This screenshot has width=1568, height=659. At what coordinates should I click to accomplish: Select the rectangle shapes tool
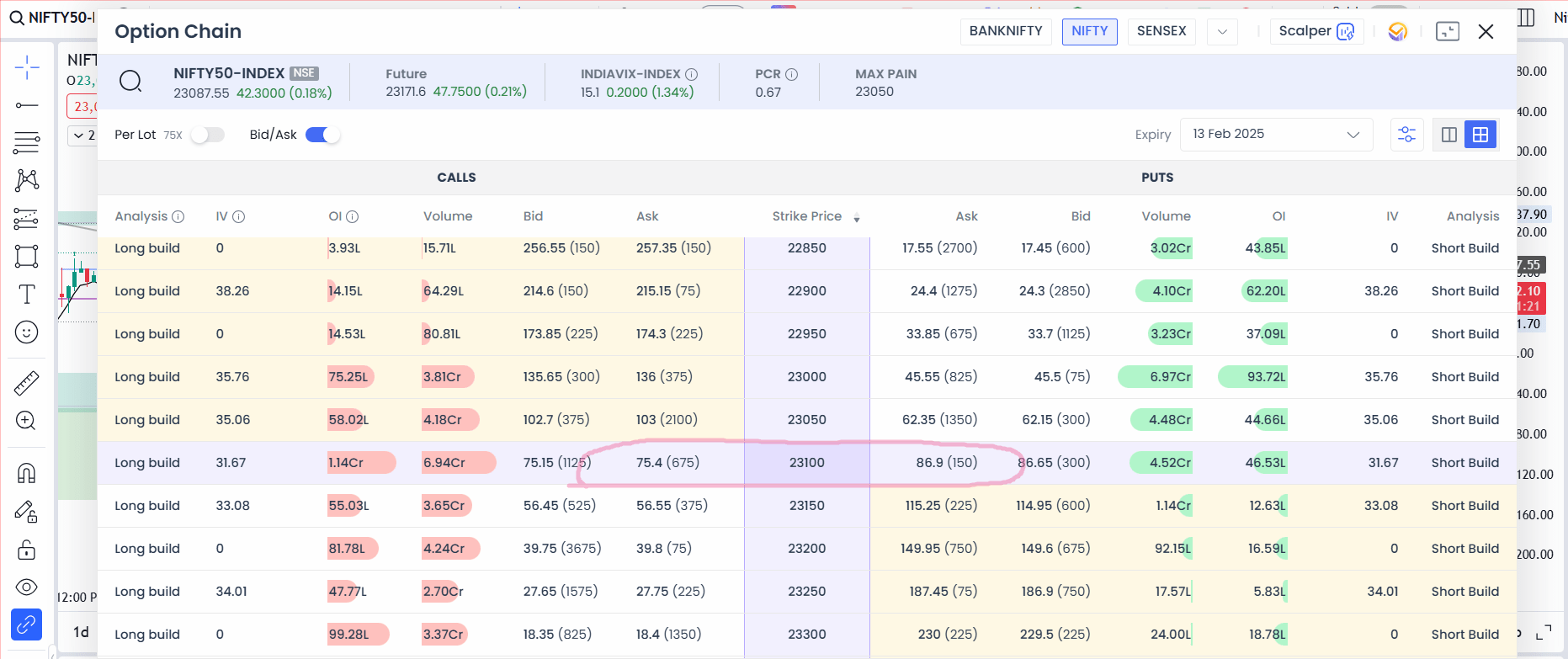(27, 257)
